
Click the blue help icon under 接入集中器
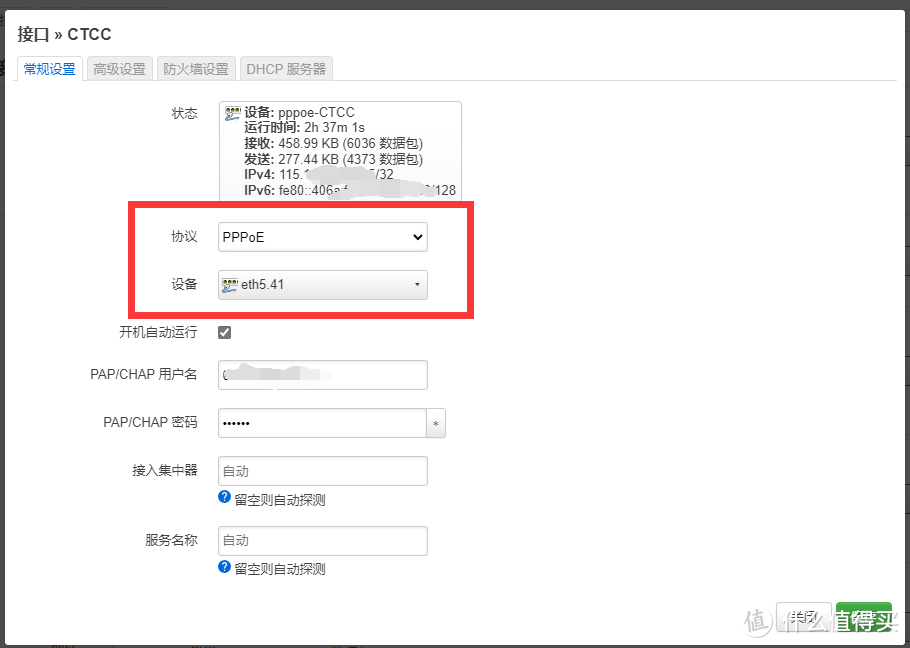[x=224, y=497]
